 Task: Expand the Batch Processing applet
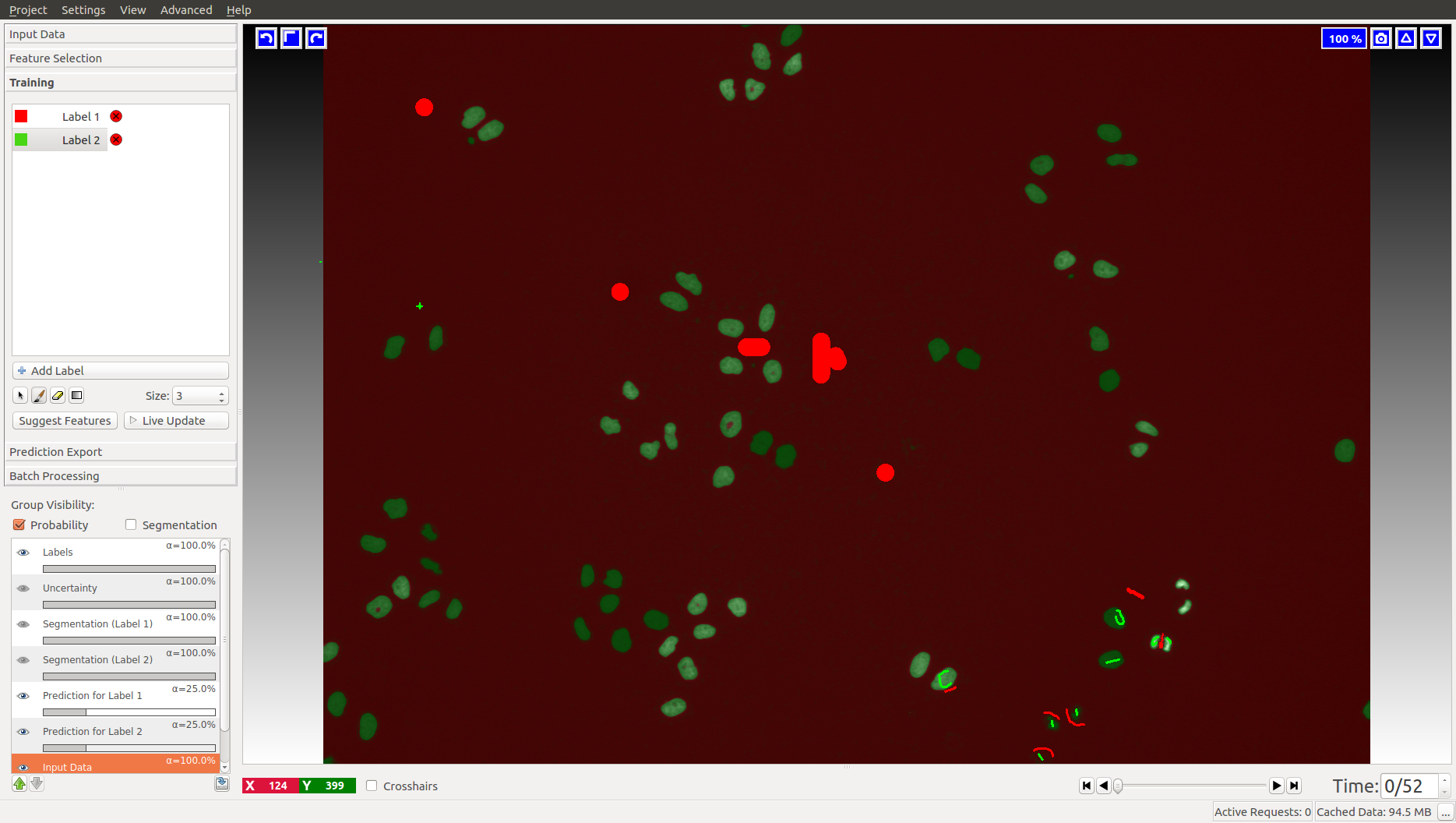click(121, 476)
